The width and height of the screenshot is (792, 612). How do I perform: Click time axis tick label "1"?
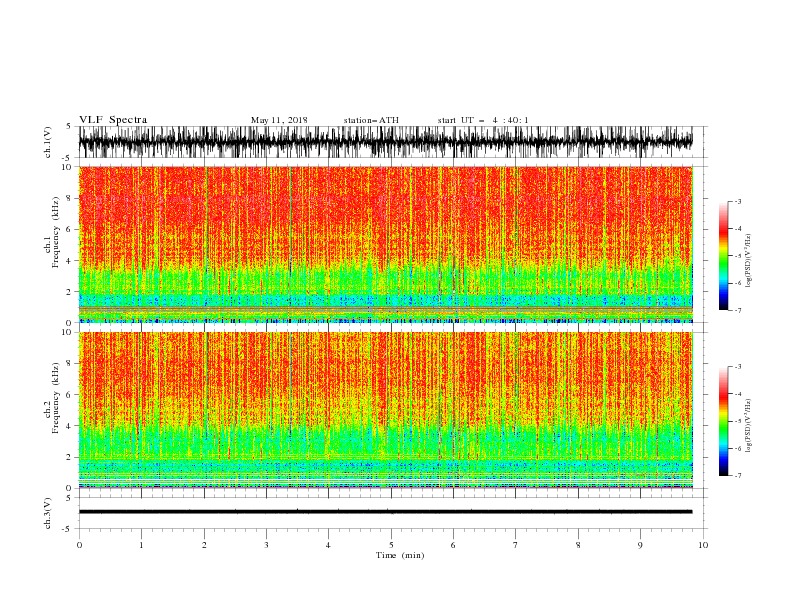pyautogui.click(x=141, y=545)
